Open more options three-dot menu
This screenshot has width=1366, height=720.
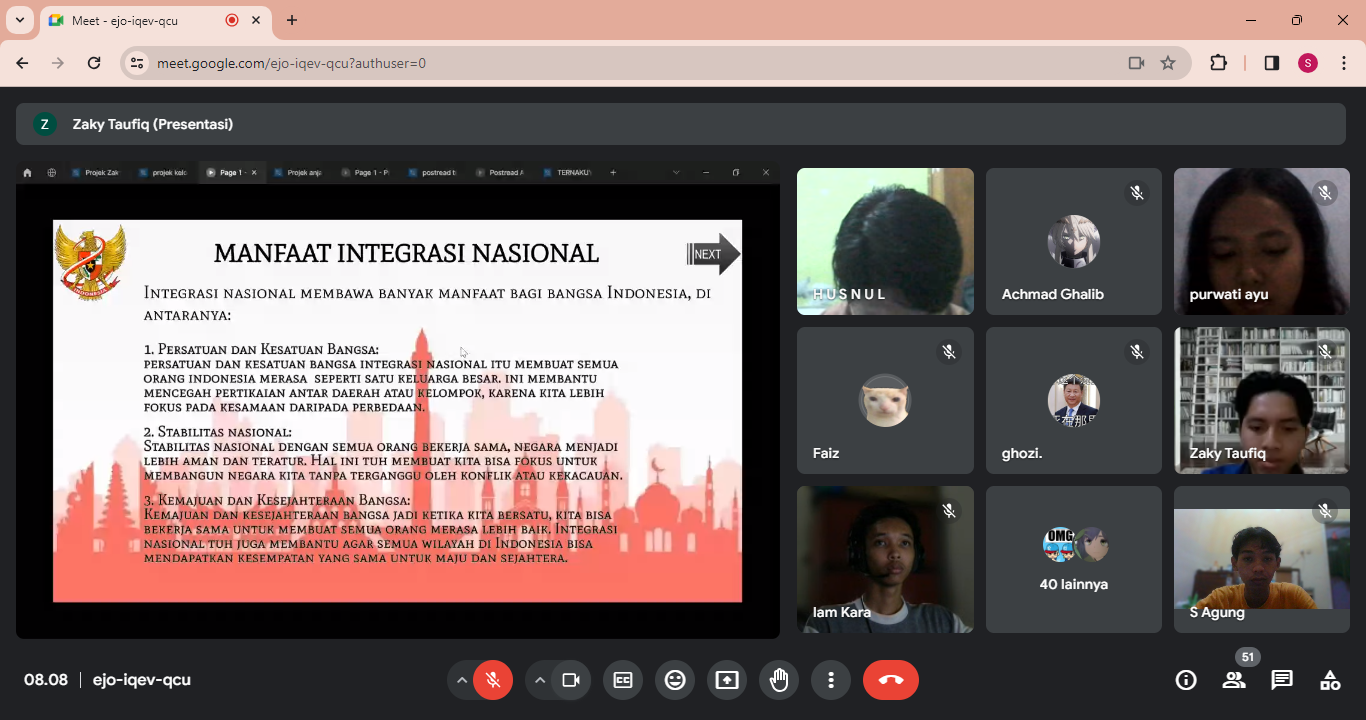[x=831, y=680]
